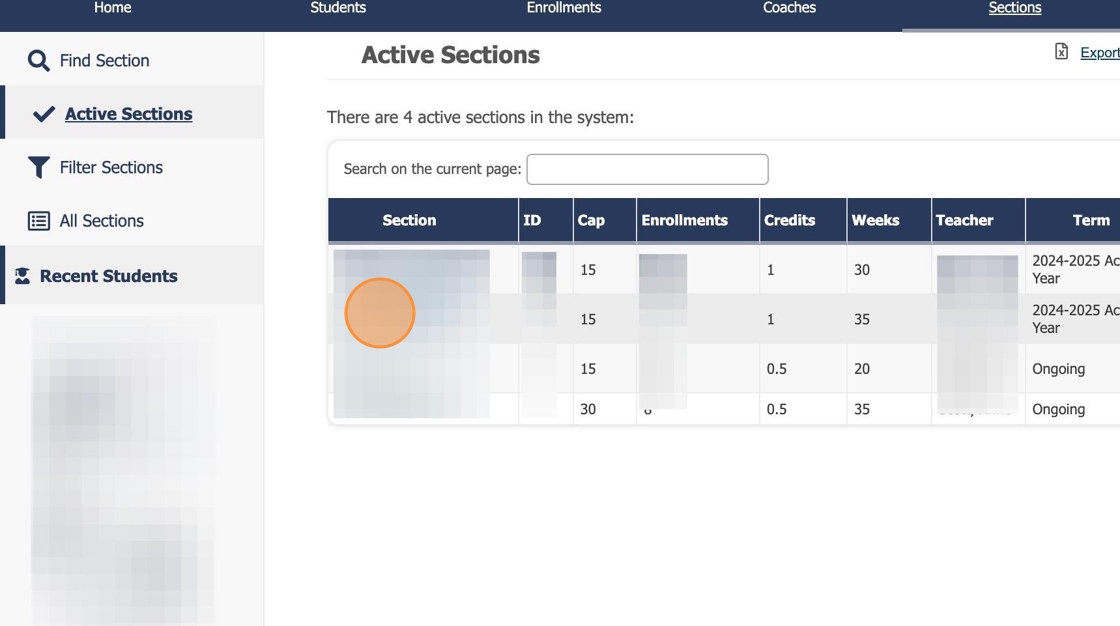
Task: Click the All Sections list icon
Action: coord(38,221)
